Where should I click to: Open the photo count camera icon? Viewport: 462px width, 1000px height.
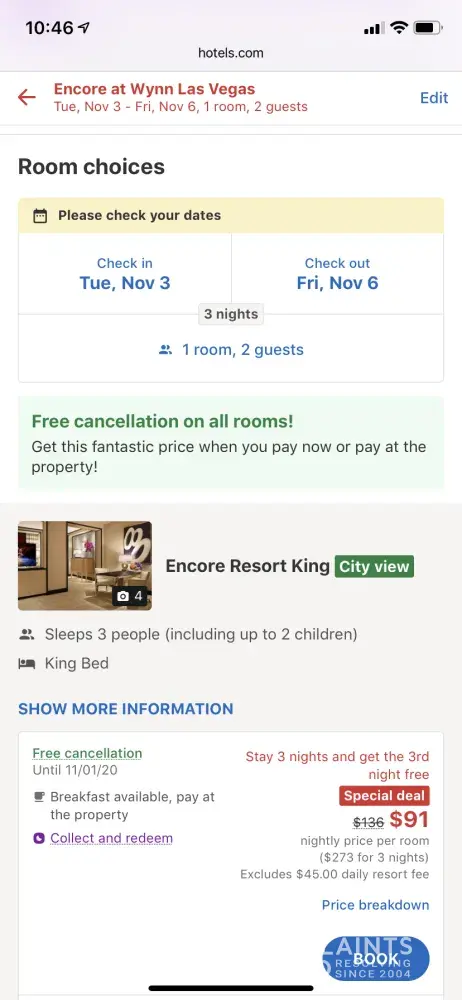coord(123,597)
